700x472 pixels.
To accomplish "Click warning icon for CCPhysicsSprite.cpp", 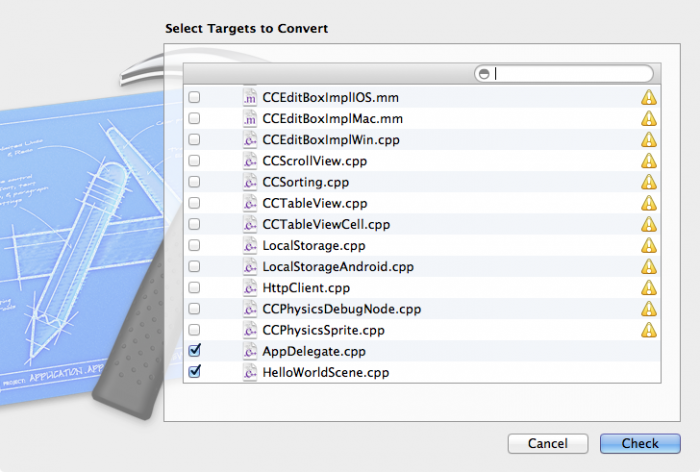I will tap(649, 330).
